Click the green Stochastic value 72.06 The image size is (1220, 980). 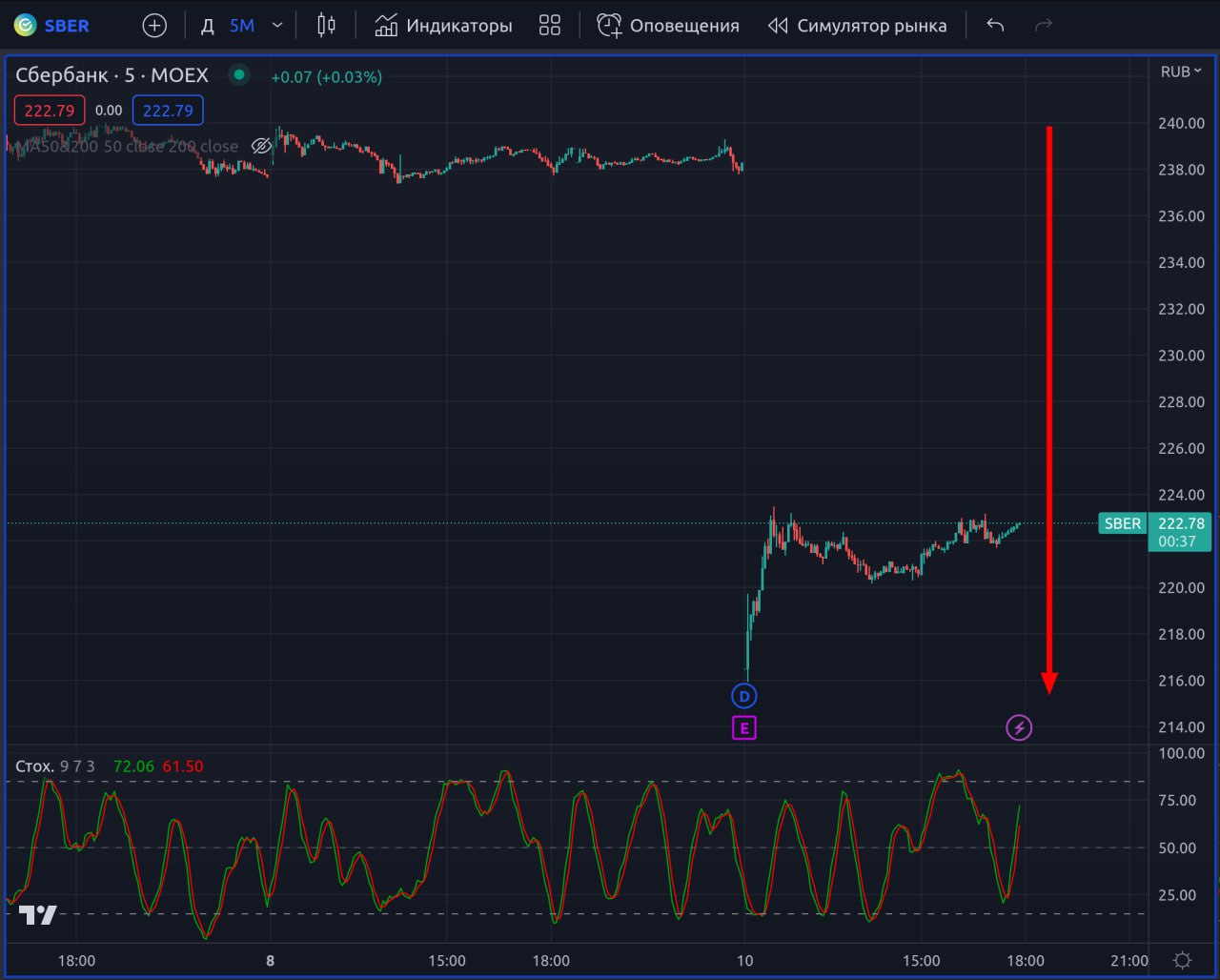(x=133, y=766)
